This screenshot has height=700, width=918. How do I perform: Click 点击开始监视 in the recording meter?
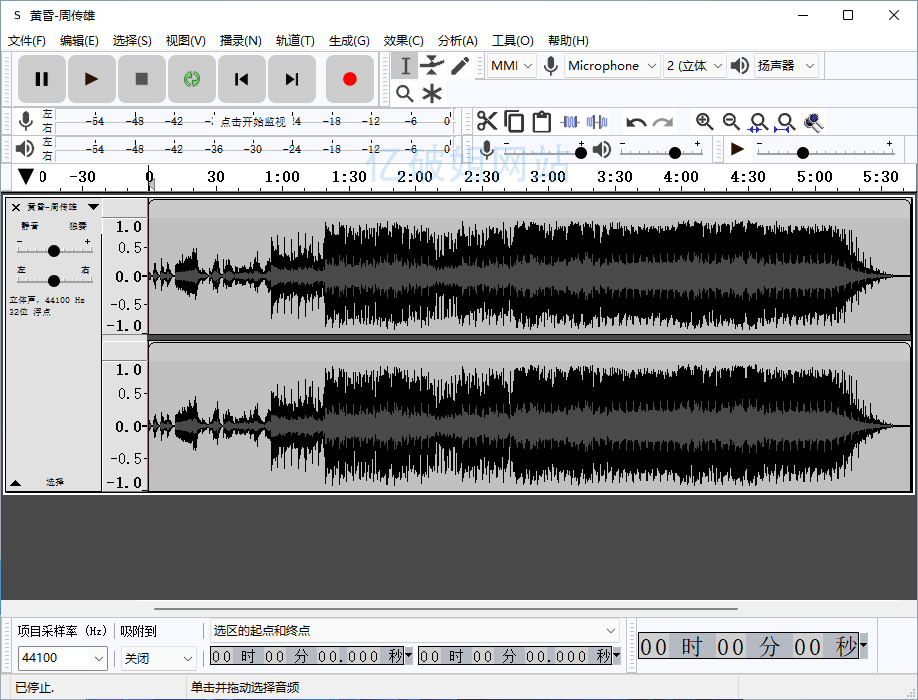tap(253, 122)
